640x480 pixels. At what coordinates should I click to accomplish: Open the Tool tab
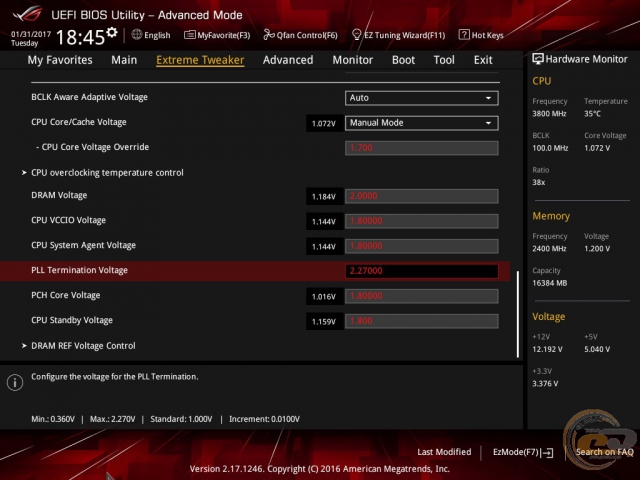[444, 60]
